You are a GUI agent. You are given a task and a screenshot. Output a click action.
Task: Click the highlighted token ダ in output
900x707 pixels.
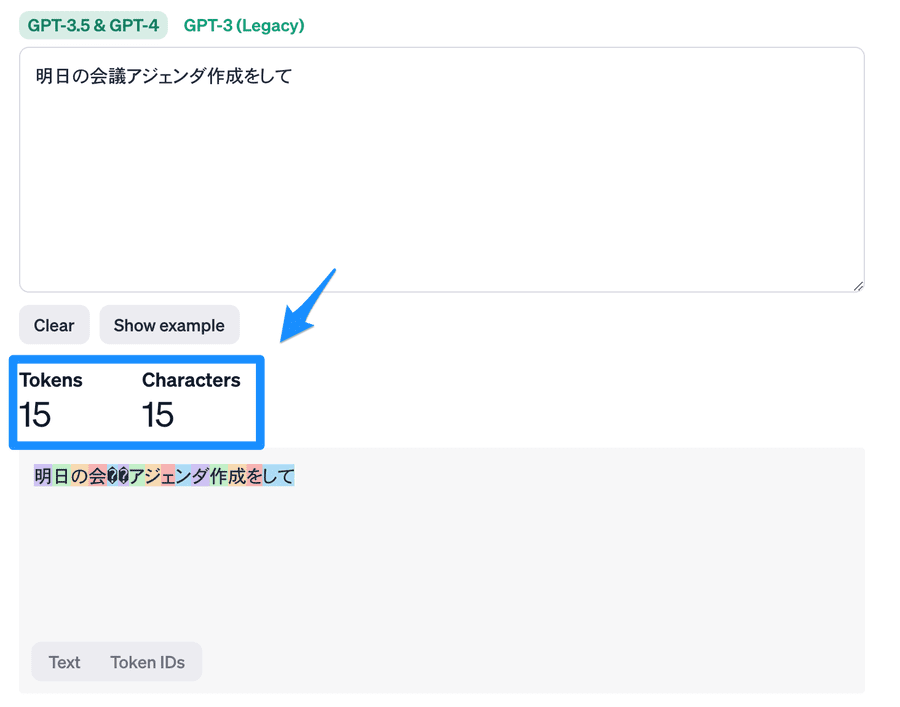[x=200, y=476]
